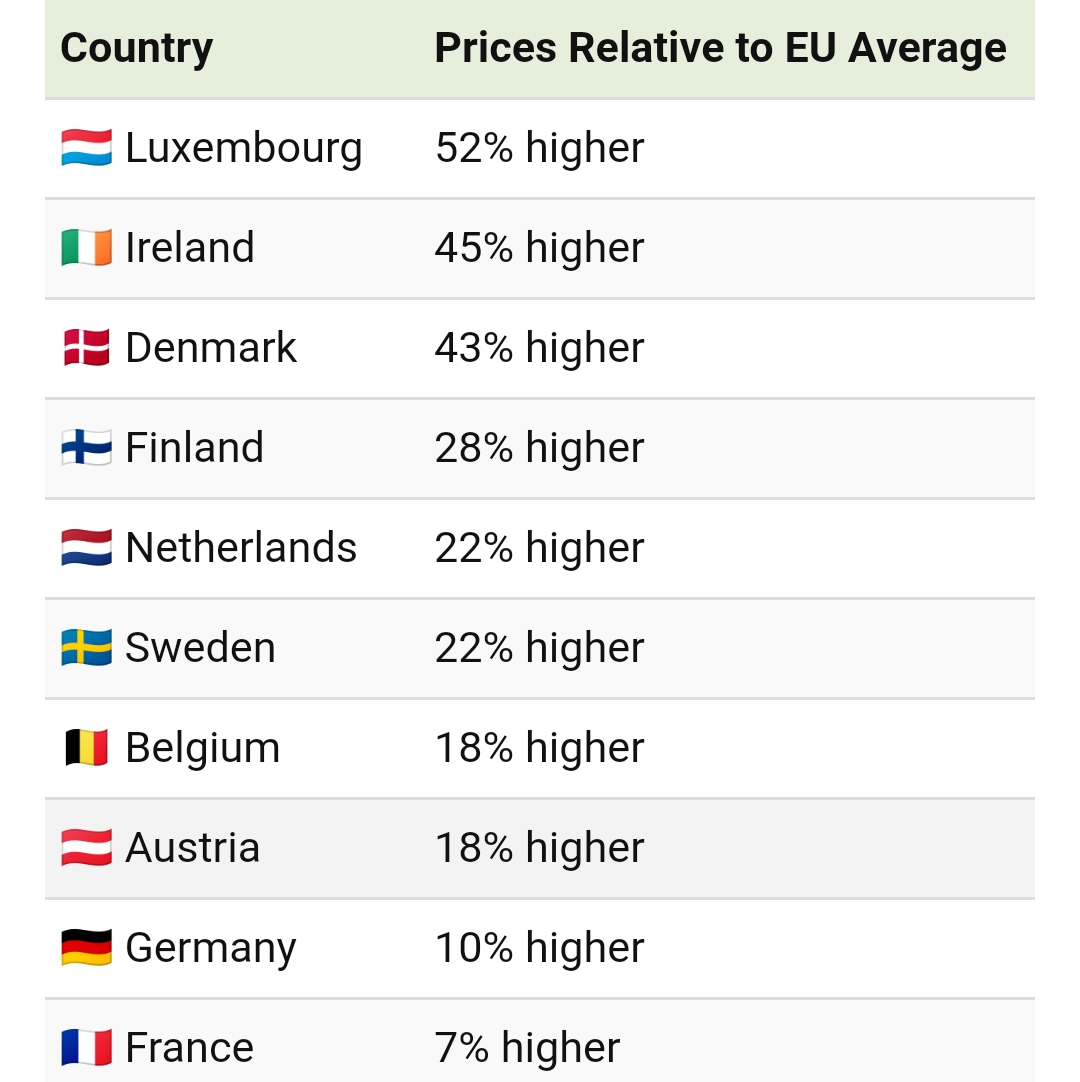The height and width of the screenshot is (1082, 1080).
Task: Select the 43% higher value for Denmark
Action: (x=539, y=348)
